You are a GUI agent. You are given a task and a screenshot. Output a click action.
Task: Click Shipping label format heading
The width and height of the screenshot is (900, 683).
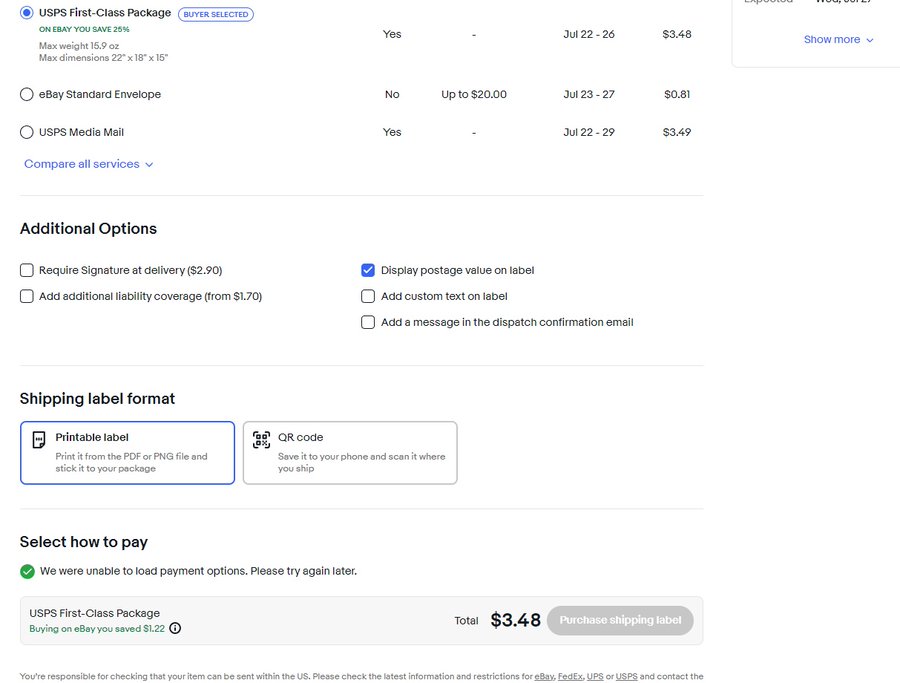click(x=98, y=398)
